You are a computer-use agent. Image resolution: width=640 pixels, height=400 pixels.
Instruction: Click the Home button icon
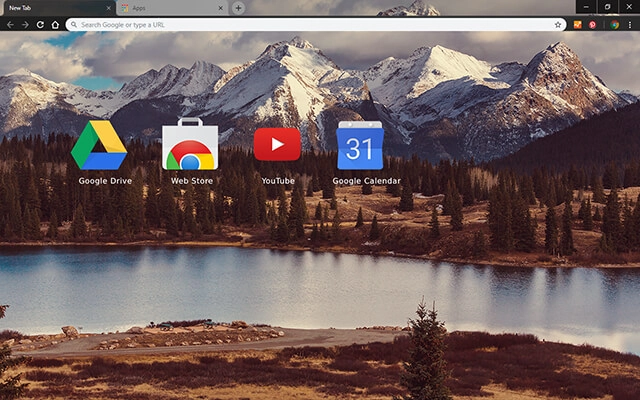(x=55, y=25)
